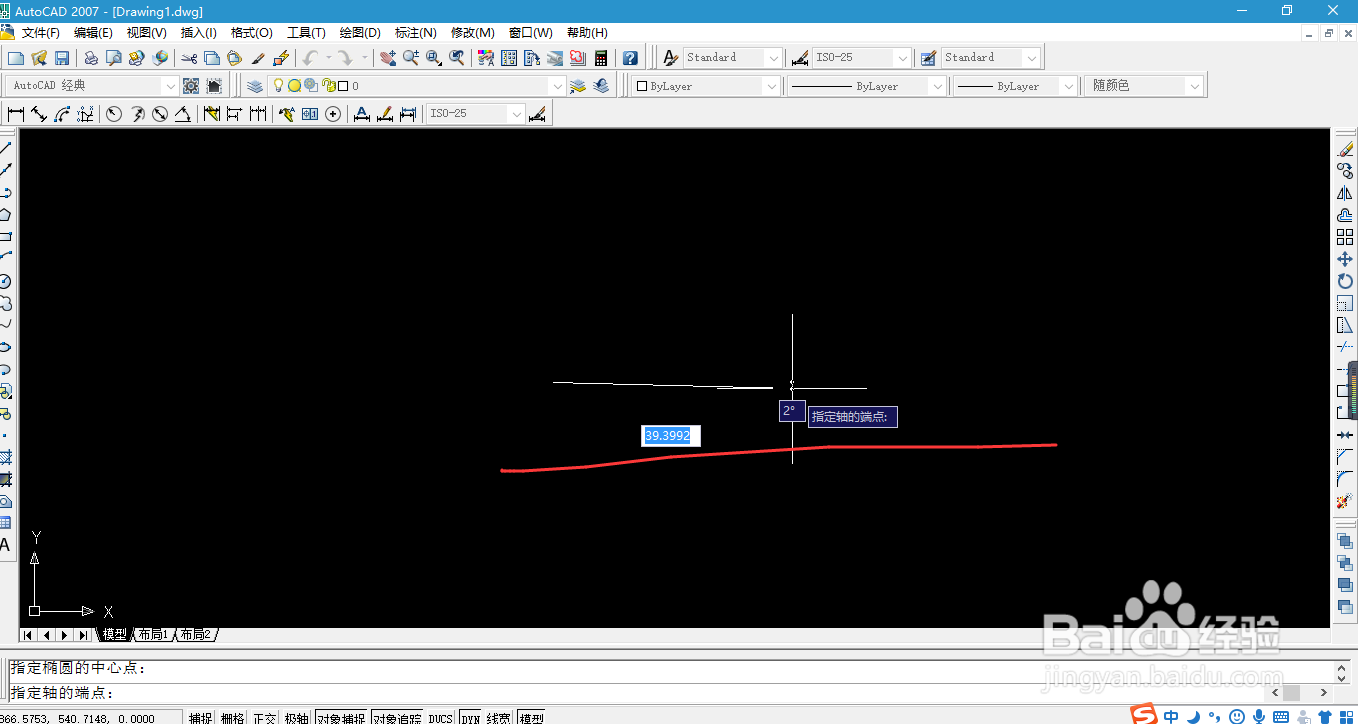Click the Center Mark dimension icon

[334, 114]
